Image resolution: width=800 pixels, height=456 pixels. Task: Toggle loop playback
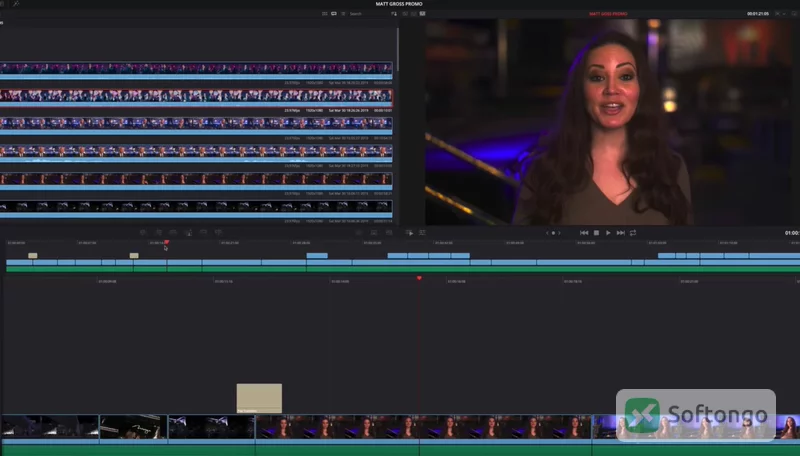tap(633, 233)
